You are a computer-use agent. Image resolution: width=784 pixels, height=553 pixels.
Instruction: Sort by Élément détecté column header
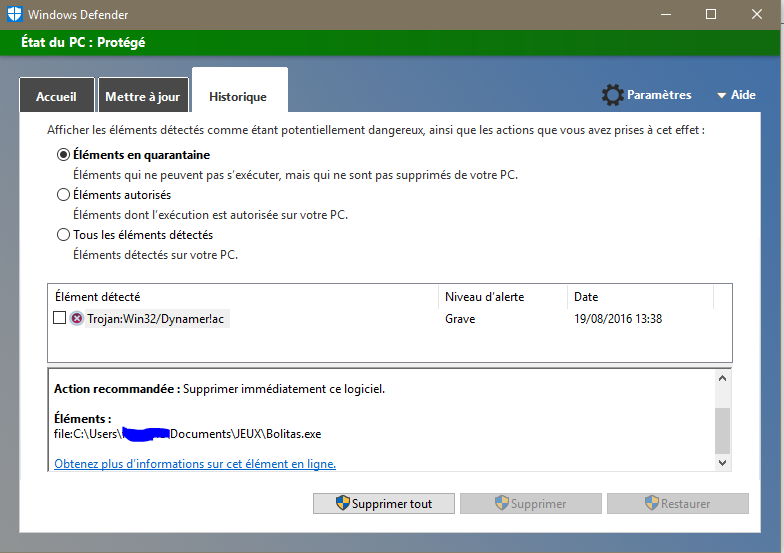tap(243, 296)
